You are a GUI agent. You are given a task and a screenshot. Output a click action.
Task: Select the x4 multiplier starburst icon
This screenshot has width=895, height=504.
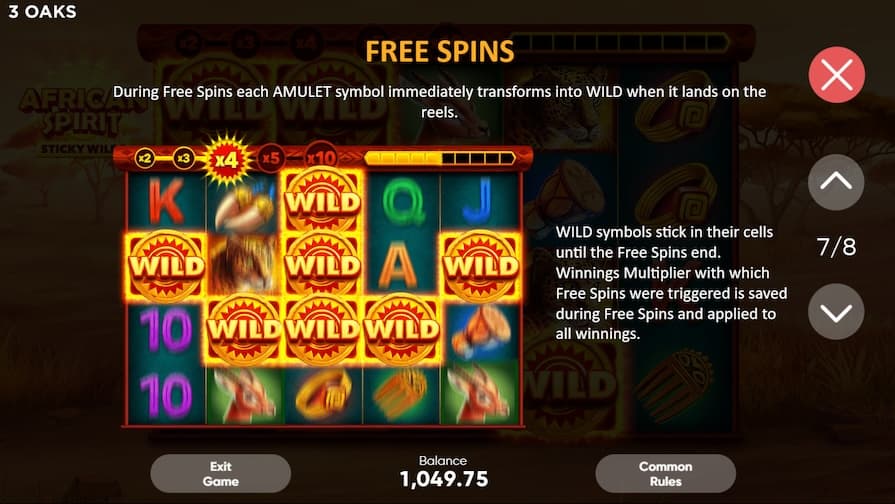(227, 159)
